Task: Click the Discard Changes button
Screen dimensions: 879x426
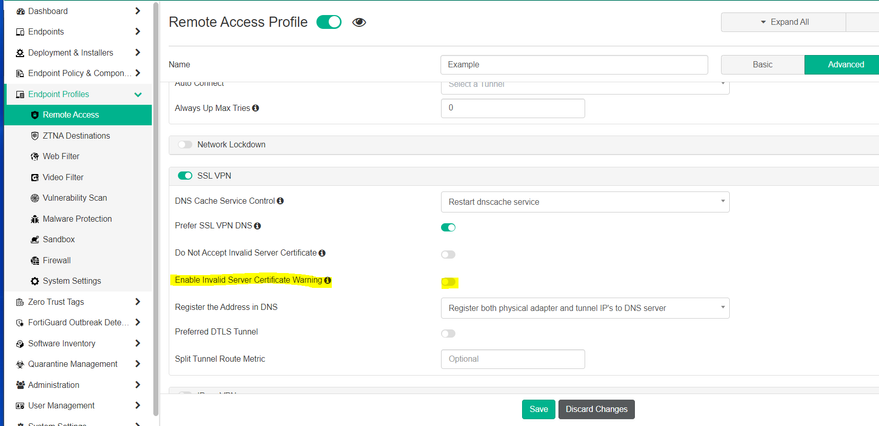Action: 596,409
